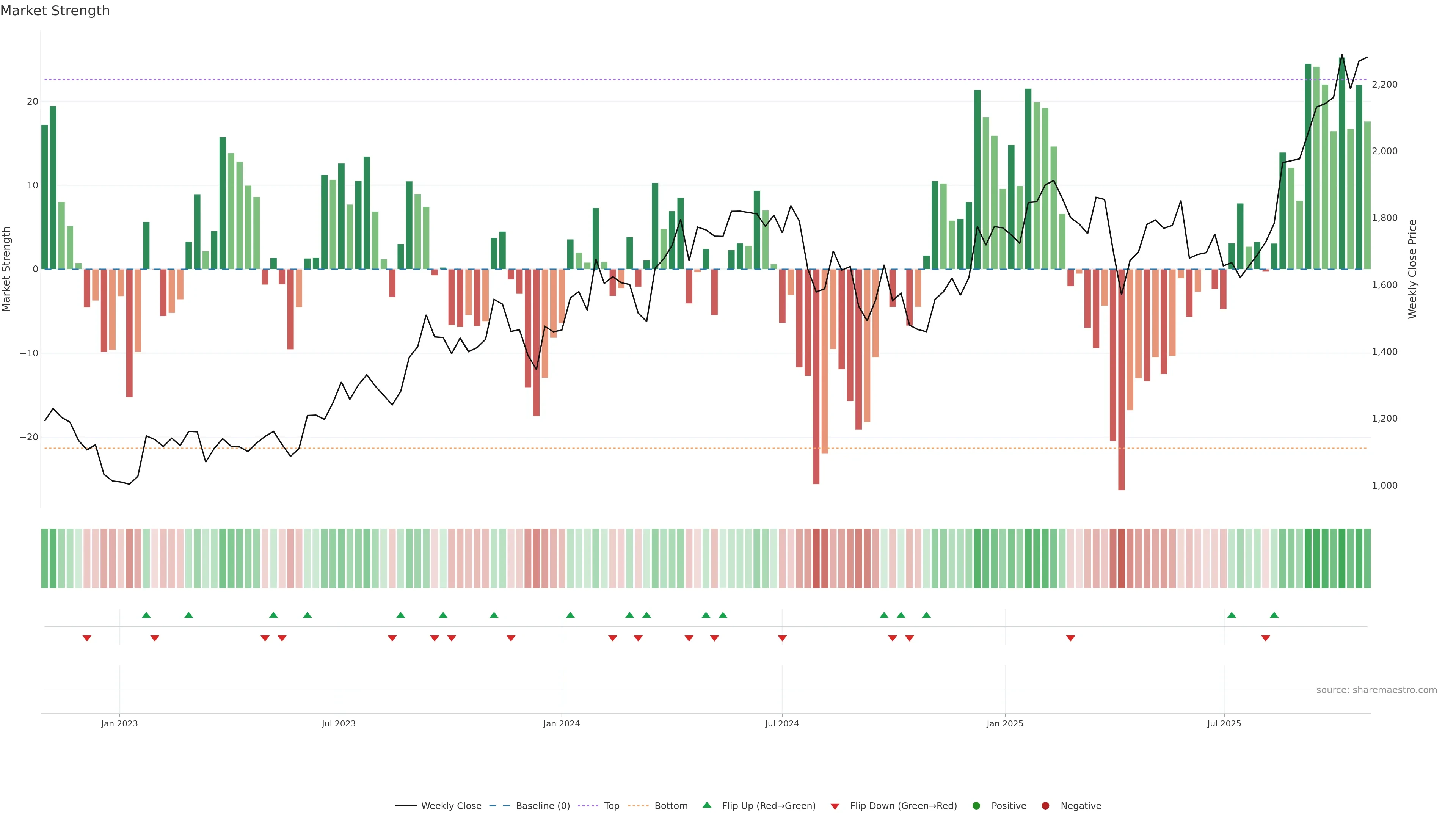Click the first heatmap strip cell on left

coord(45,559)
